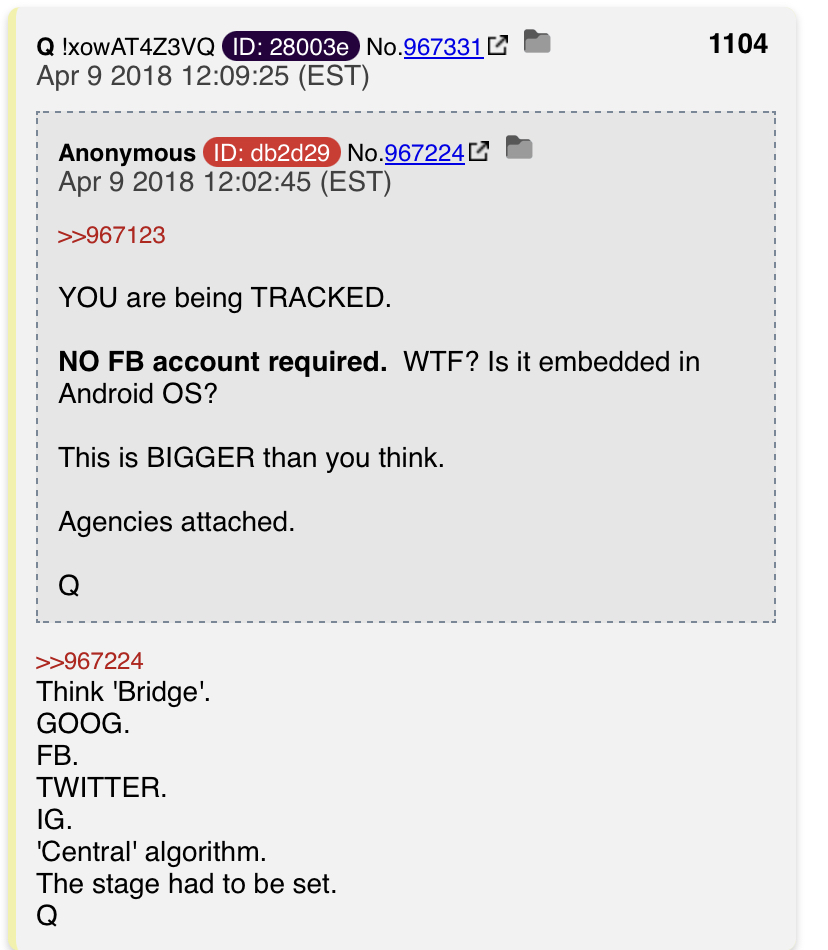
Task: Click the bold 'NO FB account required.' text
Action: 223,362
